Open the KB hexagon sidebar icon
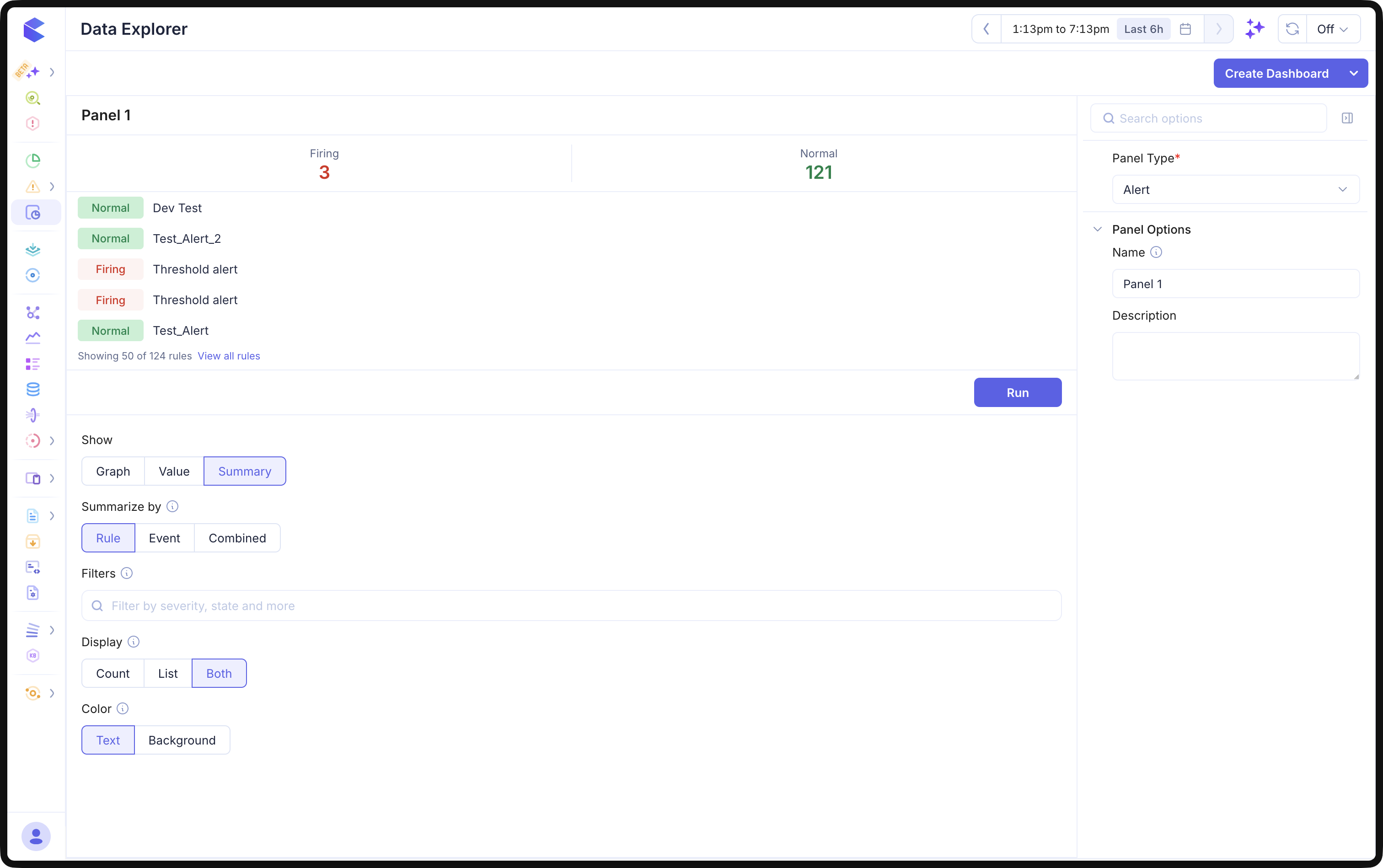Screen dimensions: 1383x868 tap(33, 656)
